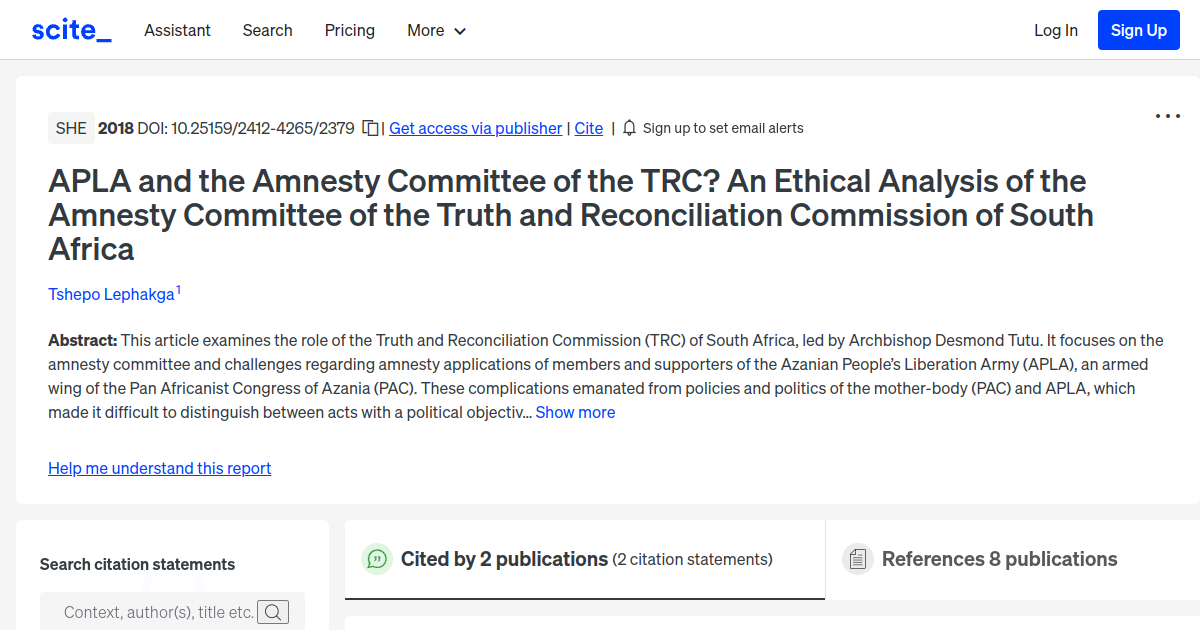
Task: Navigate to the Pricing page
Action: [x=349, y=31]
